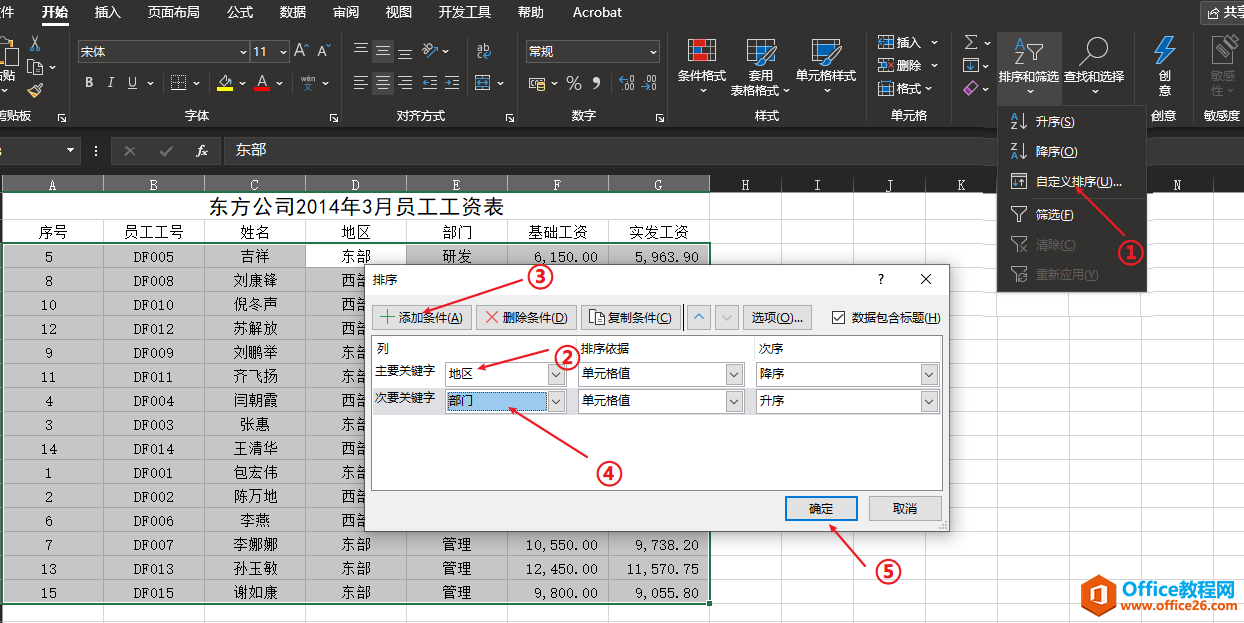Open the 次要关键字 column dropdown (部门)
Screen dimensions: 1244x623
[557, 401]
